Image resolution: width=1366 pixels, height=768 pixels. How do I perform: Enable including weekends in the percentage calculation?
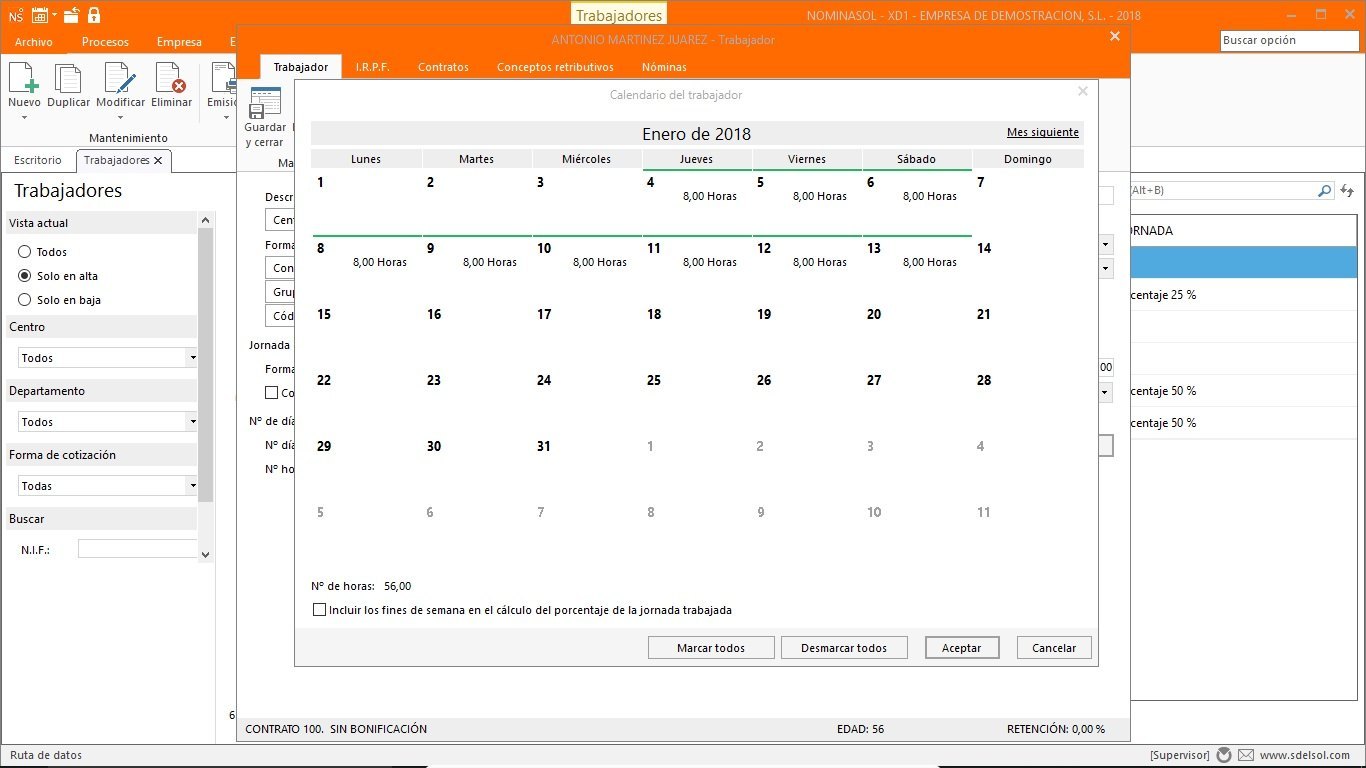click(320, 610)
